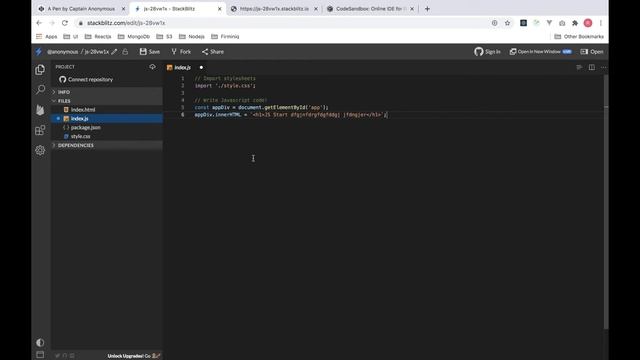640x360 pixels.
Task: Click code line 6 appDiv.innerHTML
Action: point(291,115)
